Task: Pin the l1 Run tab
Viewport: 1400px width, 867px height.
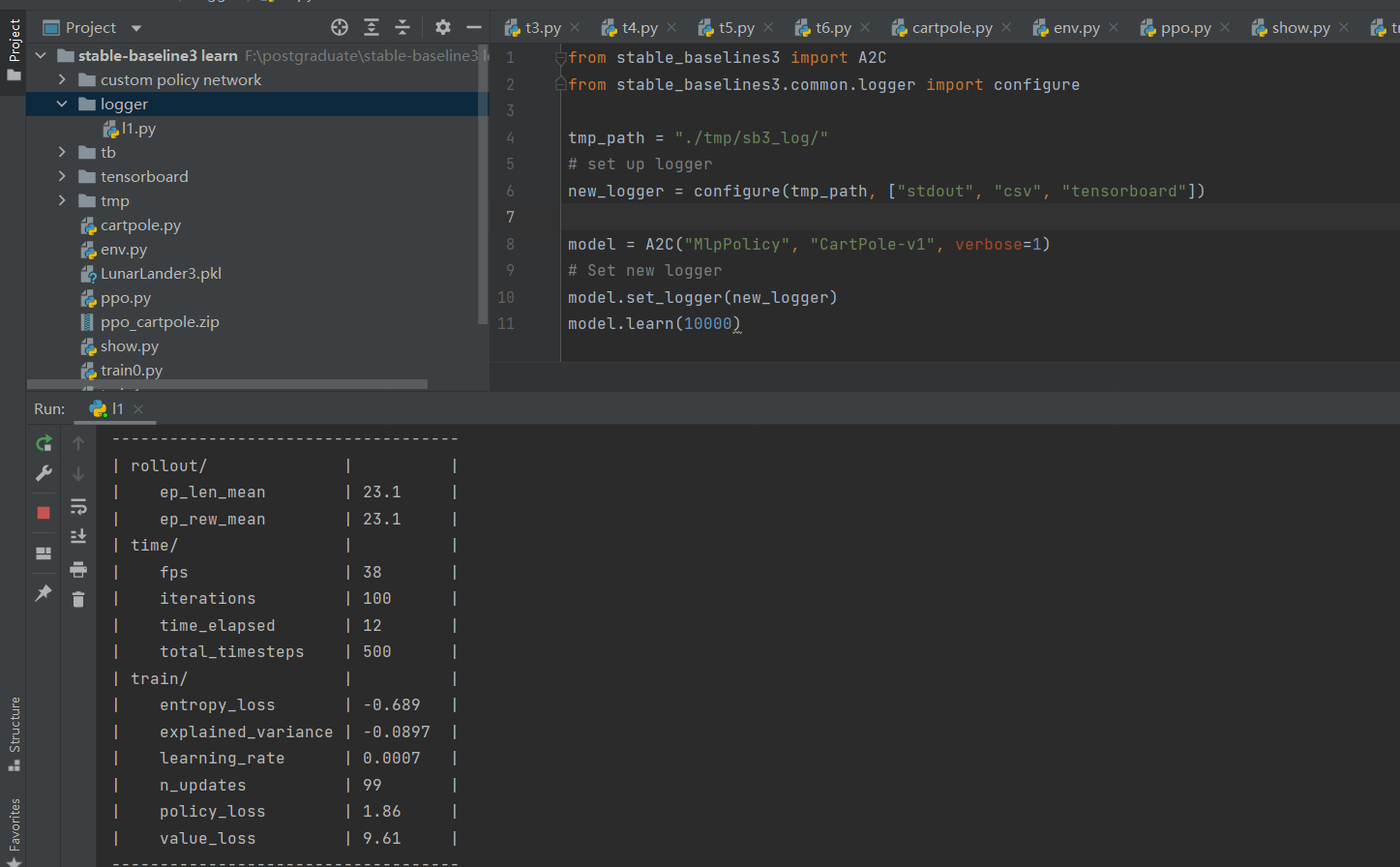Action: click(x=44, y=592)
